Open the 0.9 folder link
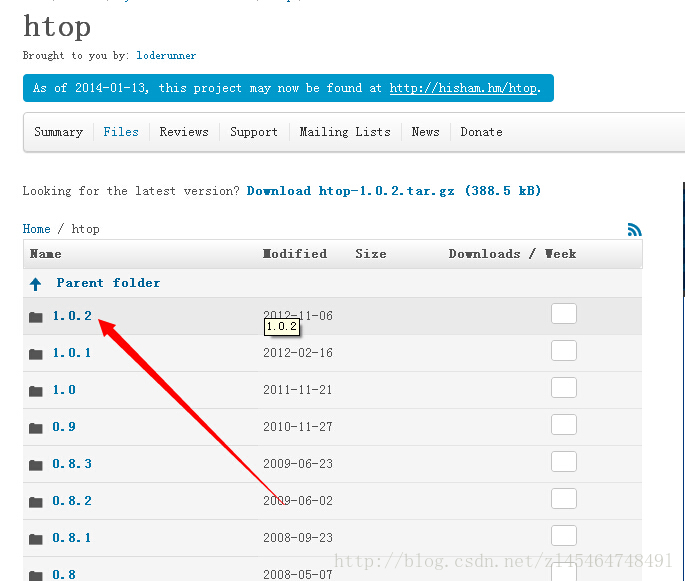 click(64, 427)
